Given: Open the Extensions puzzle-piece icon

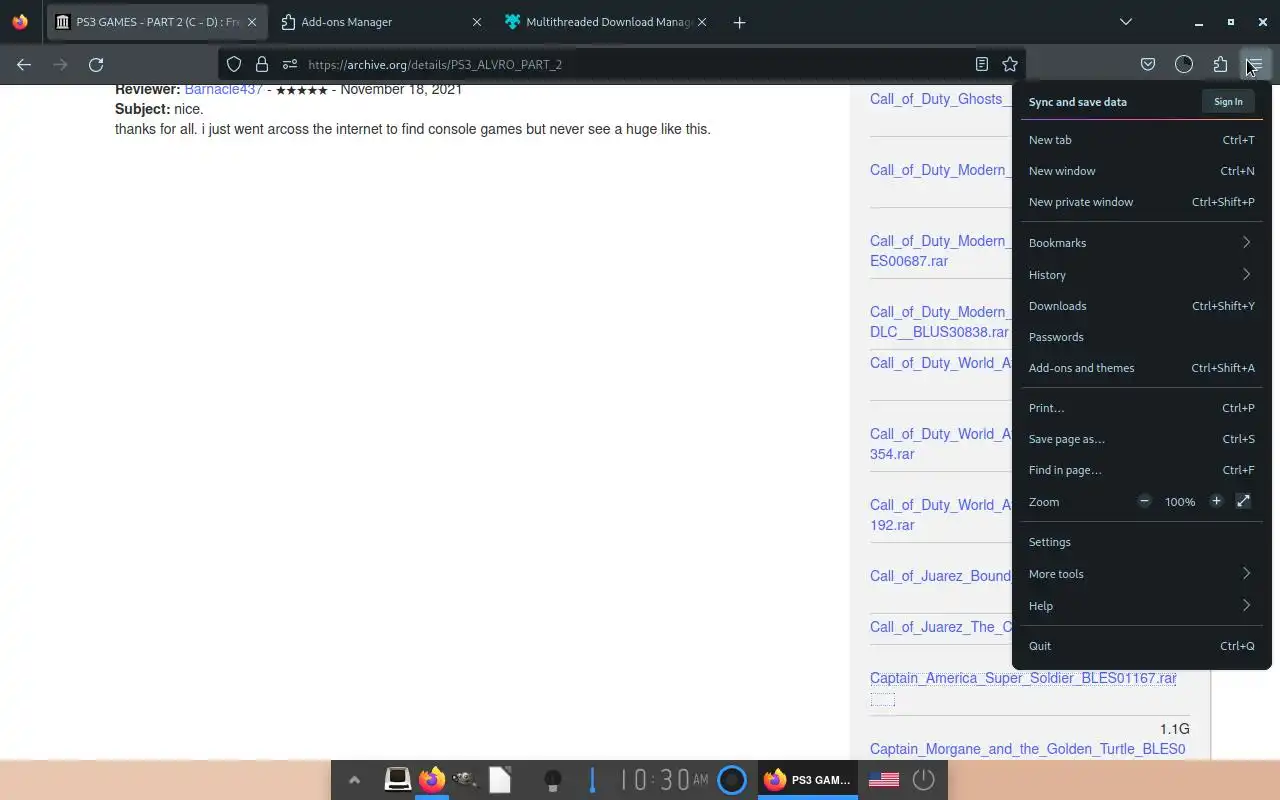Looking at the screenshot, I should coord(1220,64).
